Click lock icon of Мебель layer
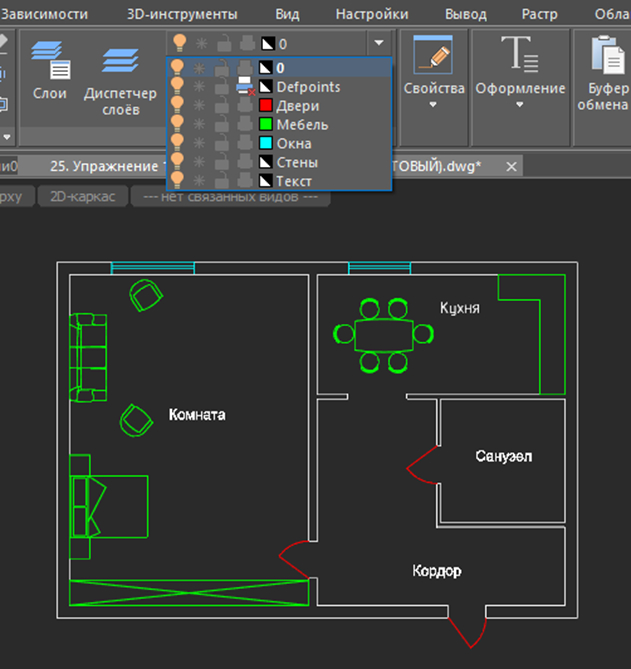631x669 pixels. [222, 125]
